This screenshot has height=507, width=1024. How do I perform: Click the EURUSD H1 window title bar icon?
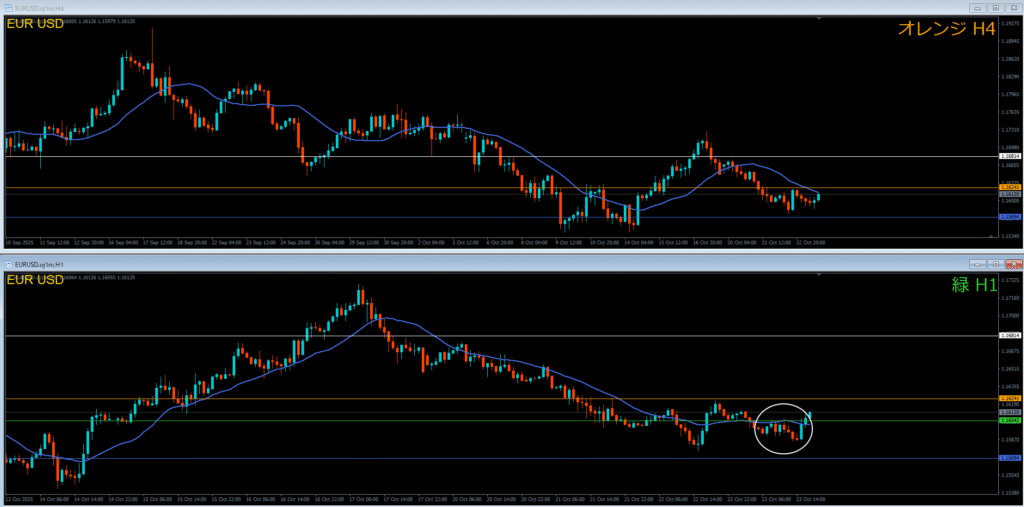pos(6,263)
